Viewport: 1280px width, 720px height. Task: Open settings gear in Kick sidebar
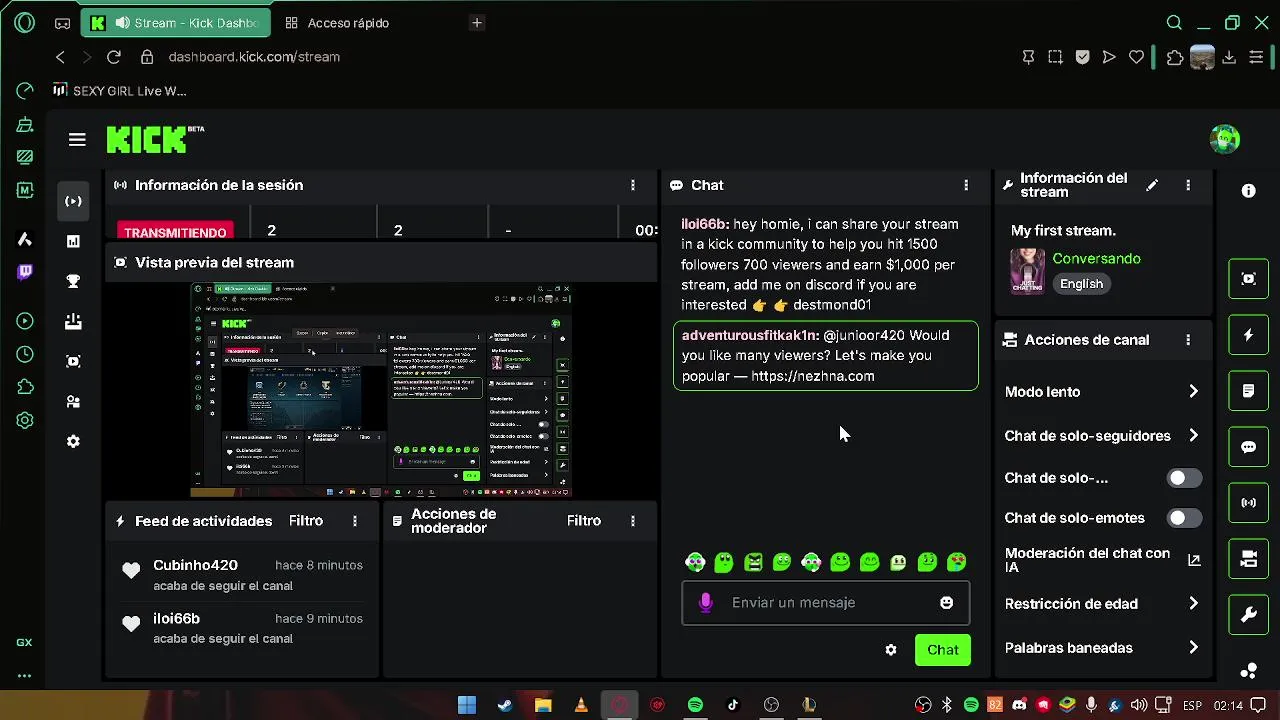pyautogui.click(x=73, y=441)
